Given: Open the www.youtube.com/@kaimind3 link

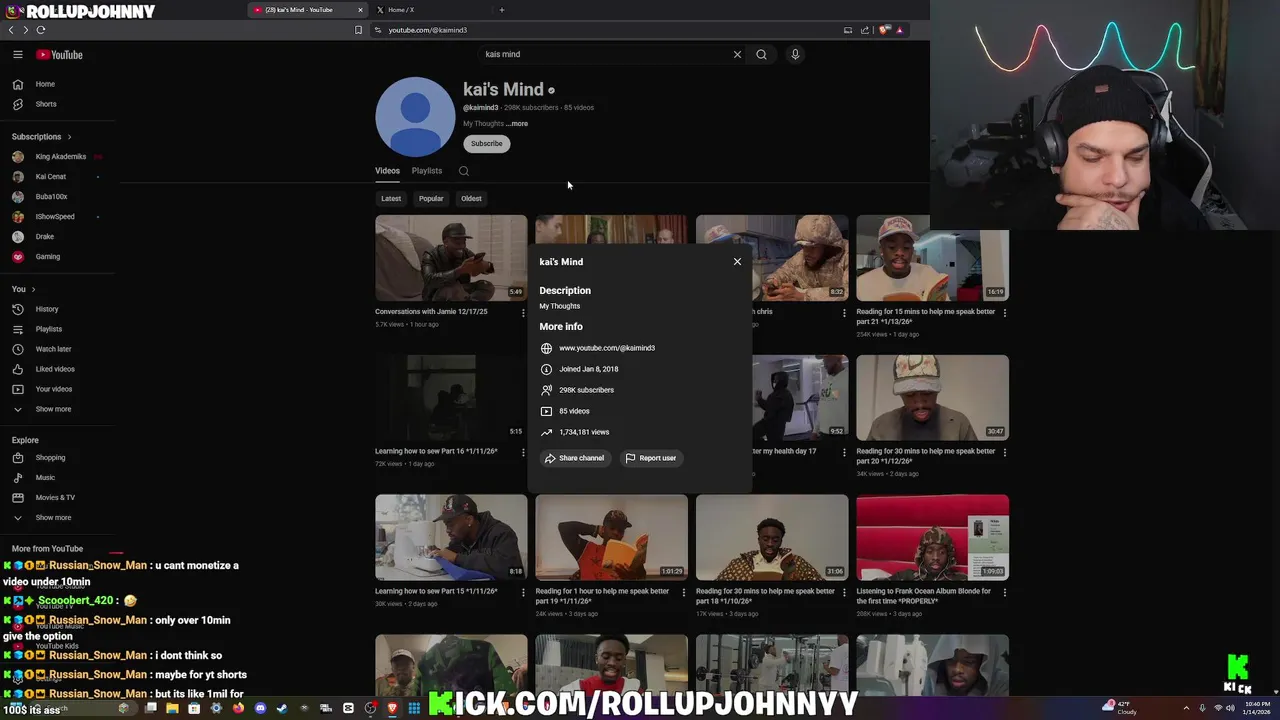Looking at the screenshot, I should (607, 348).
